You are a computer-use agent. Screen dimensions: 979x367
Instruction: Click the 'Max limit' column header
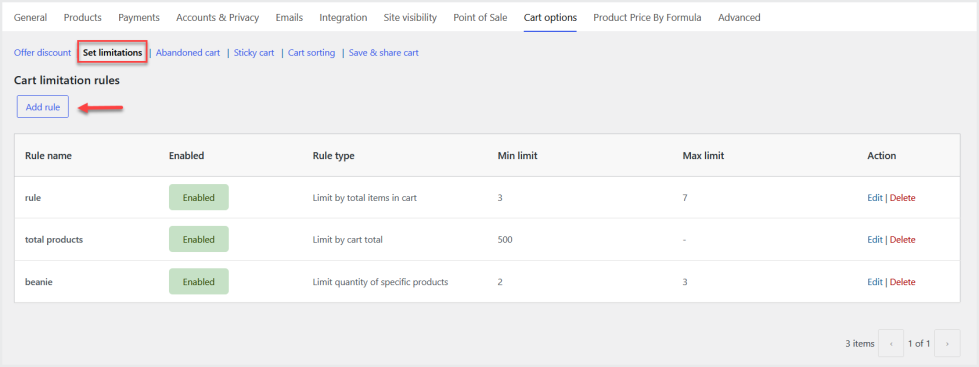(704, 156)
